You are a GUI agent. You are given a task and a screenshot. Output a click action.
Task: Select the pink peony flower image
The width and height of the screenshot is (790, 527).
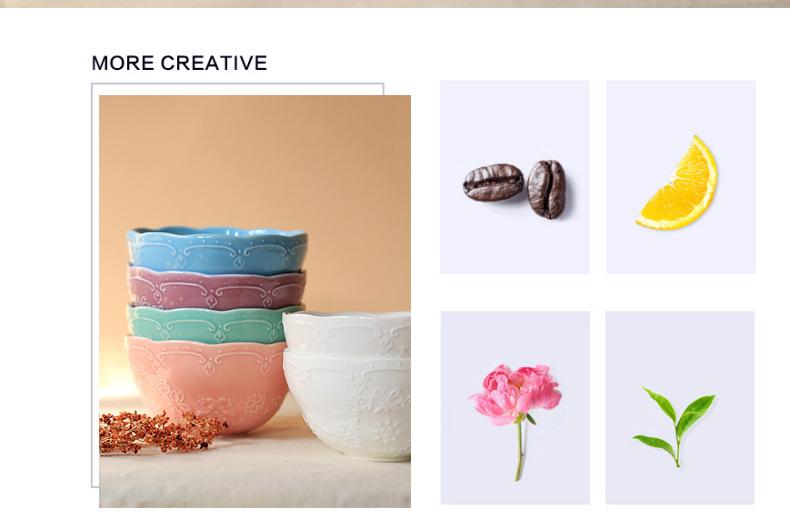click(x=515, y=408)
